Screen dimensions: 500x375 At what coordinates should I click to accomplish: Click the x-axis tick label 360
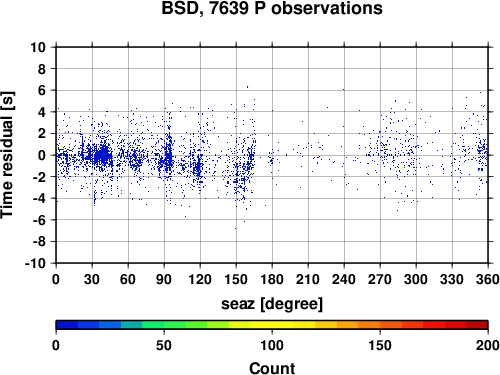(488, 279)
